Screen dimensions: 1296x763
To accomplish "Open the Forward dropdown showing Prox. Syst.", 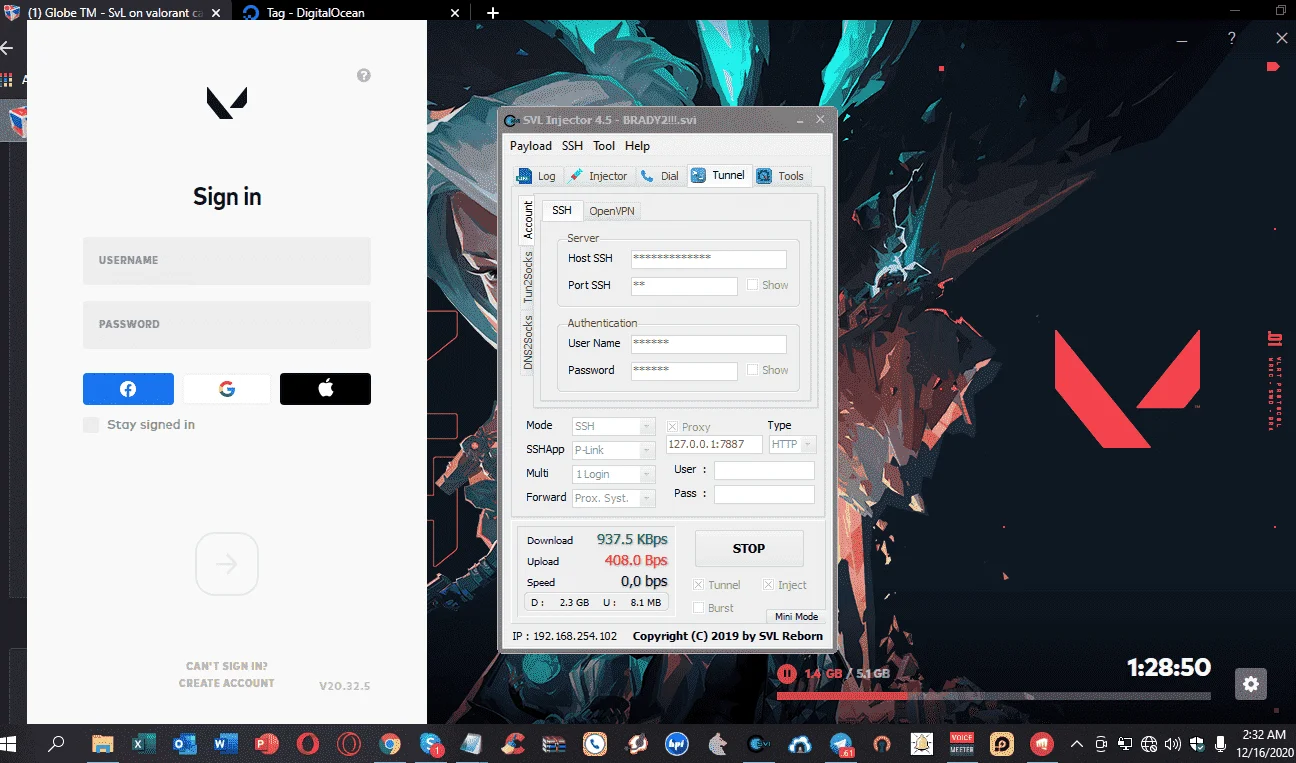I will [613, 497].
